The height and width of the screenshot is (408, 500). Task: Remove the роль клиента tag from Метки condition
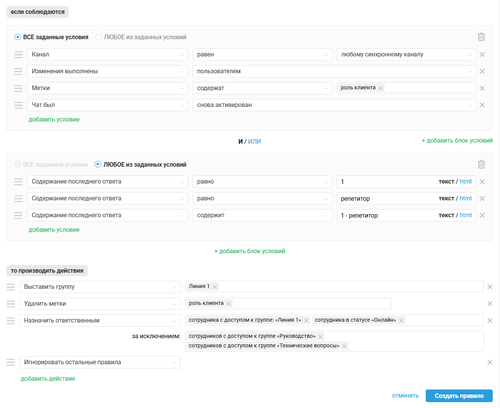pyautogui.click(x=380, y=88)
